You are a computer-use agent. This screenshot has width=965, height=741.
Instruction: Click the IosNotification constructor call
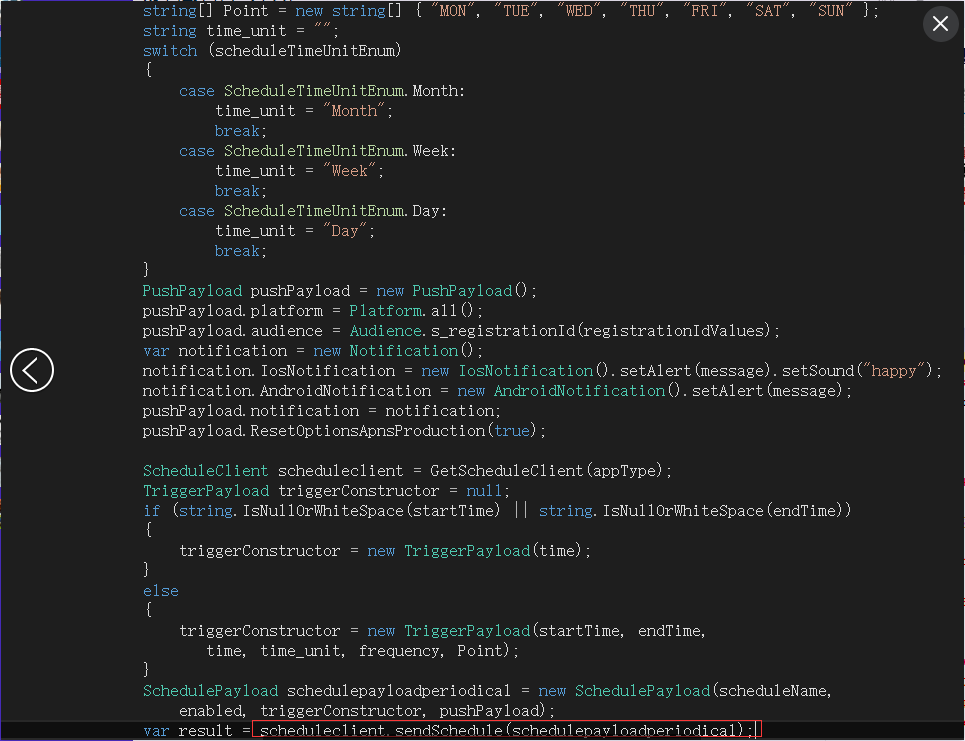pyautogui.click(x=525, y=371)
